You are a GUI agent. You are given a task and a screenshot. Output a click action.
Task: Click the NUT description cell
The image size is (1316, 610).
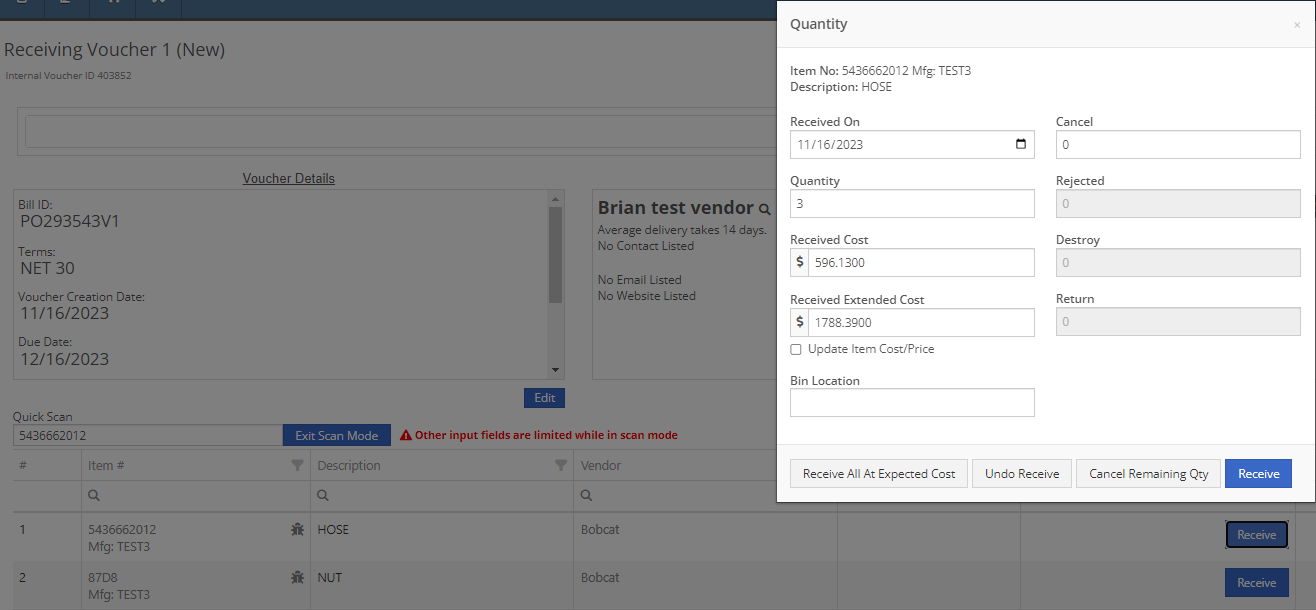[x=330, y=577]
